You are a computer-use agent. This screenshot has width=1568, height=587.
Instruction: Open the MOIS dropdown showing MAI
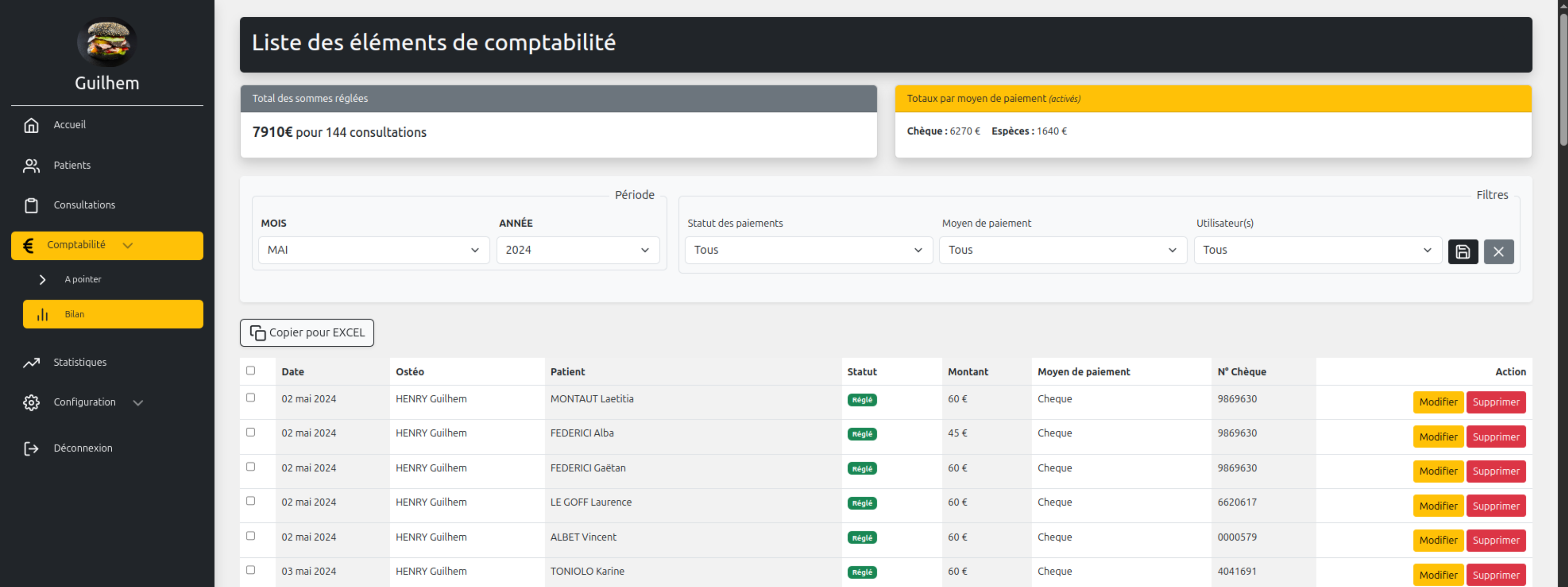pos(373,250)
